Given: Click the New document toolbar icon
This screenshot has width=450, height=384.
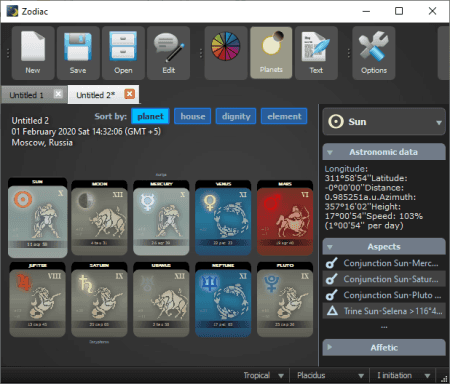Looking at the screenshot, I should pos(33,53).
